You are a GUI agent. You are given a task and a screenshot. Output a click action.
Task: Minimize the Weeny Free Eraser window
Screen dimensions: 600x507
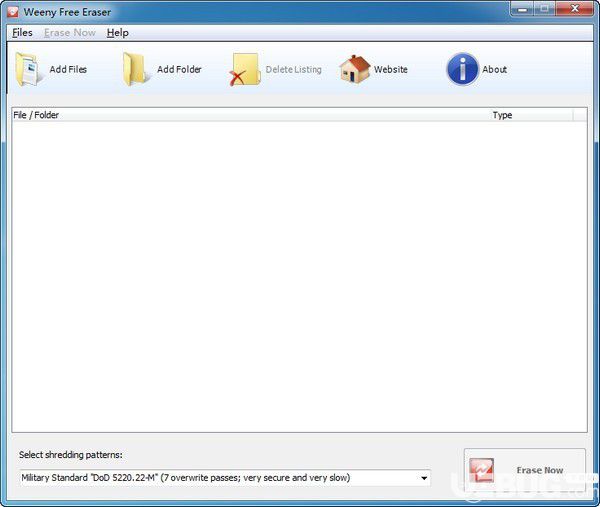coord(522,9)
